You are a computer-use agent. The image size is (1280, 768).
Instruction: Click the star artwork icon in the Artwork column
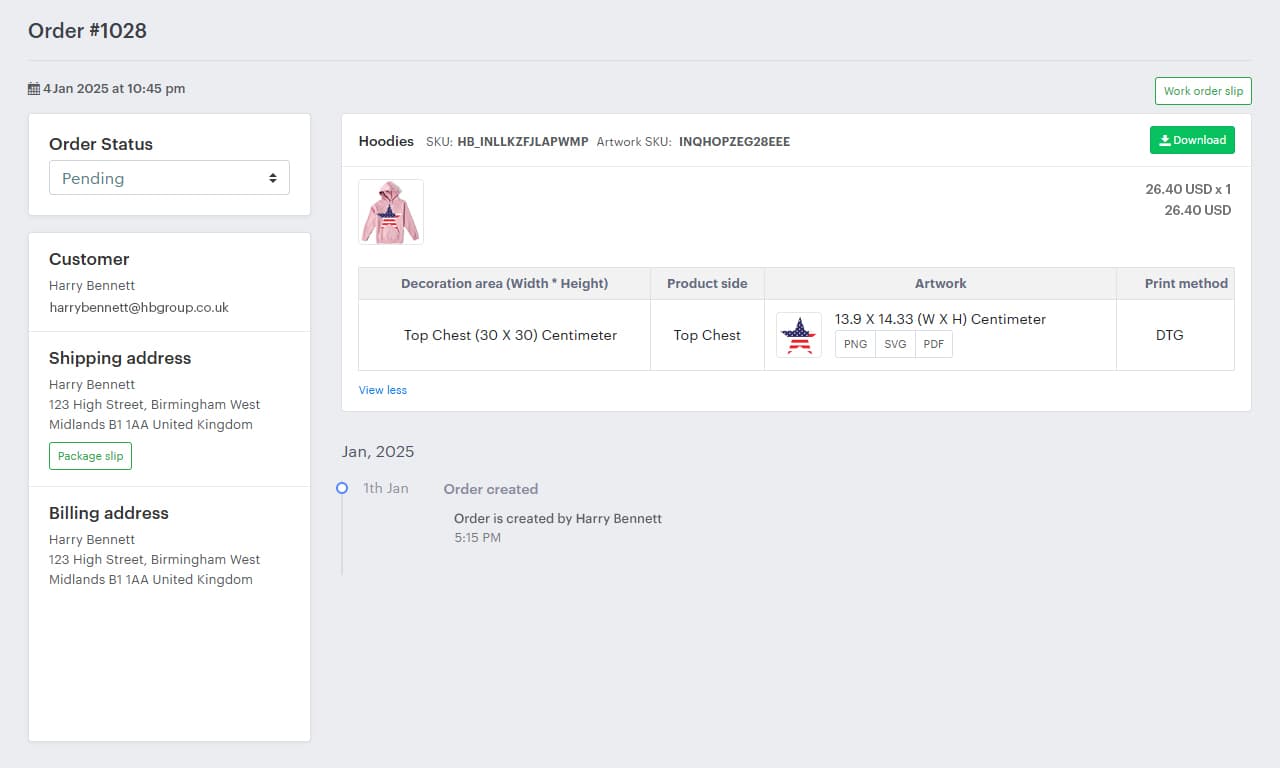point(797,337)
